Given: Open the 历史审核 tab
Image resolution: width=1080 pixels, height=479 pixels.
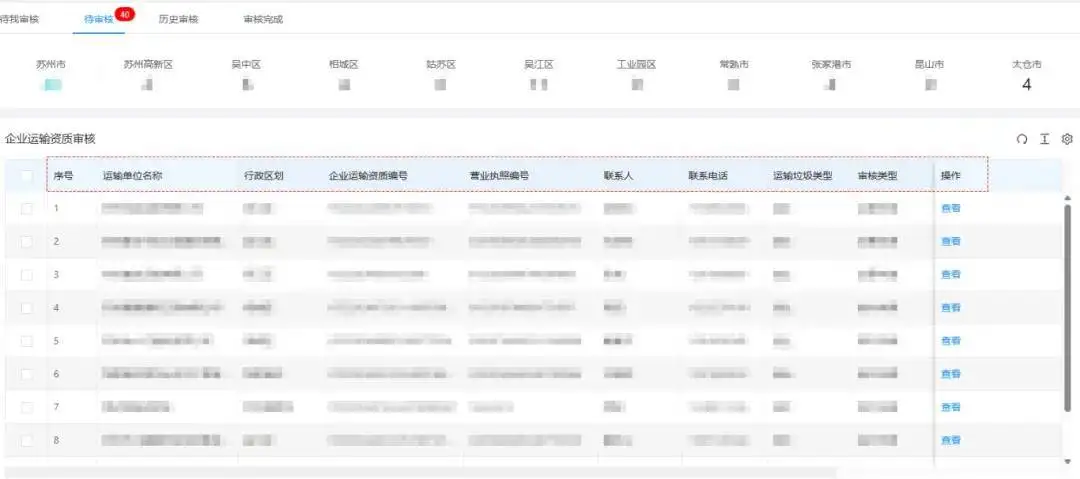Looking at the screenshot, I should [178, 19].
